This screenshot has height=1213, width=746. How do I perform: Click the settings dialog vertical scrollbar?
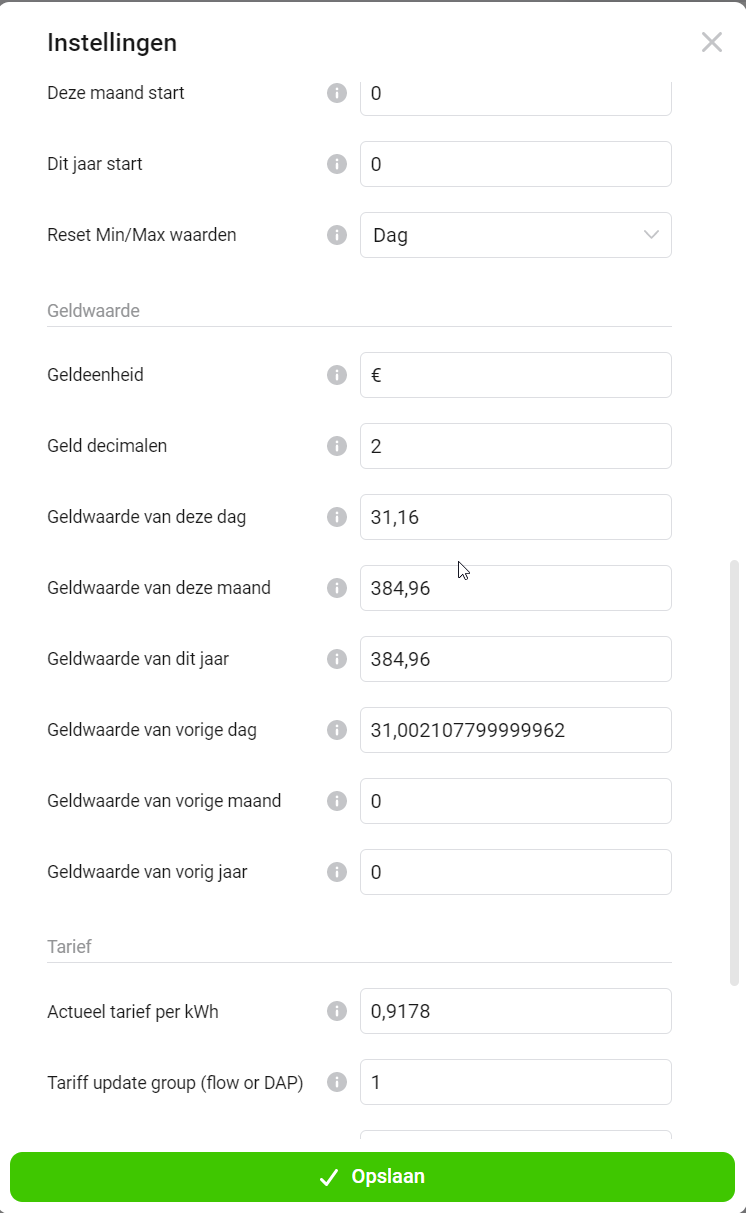pyautogui.click(x=734, y=770)
